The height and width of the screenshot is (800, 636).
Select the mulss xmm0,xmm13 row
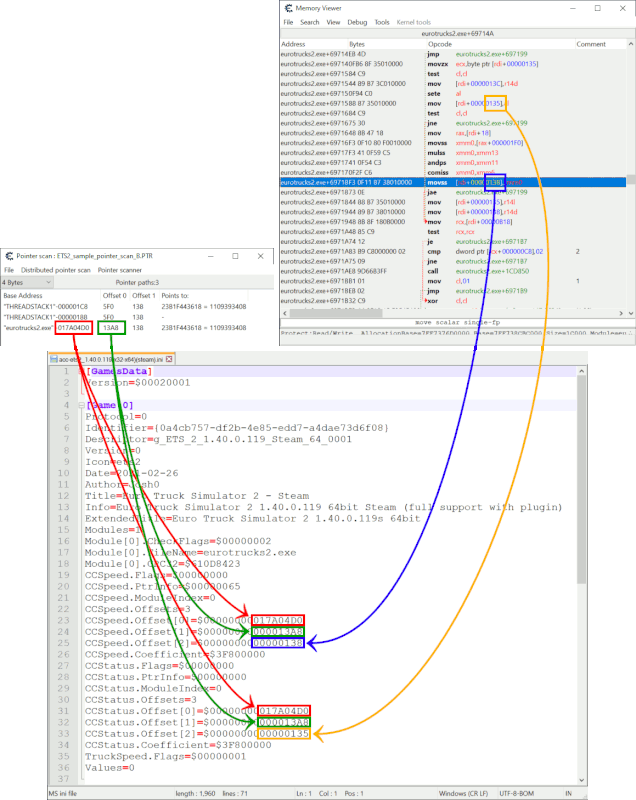(x=453, y=153)
